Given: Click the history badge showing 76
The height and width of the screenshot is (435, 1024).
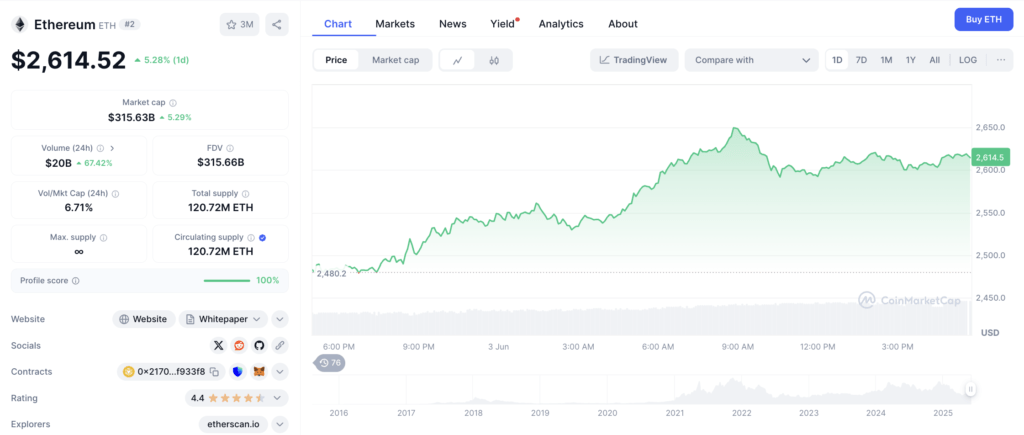Looking at the screenshot, I should pyautogui.click(x=330, y=363).
